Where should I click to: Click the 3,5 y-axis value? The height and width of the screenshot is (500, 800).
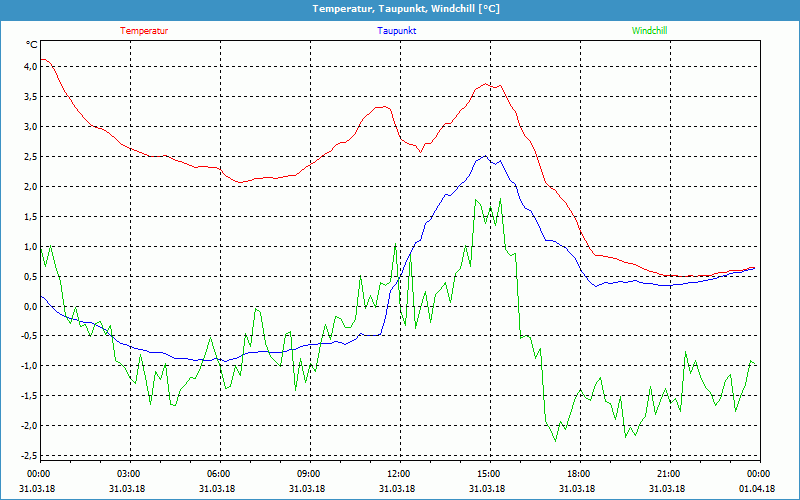[x=31, y=96]
